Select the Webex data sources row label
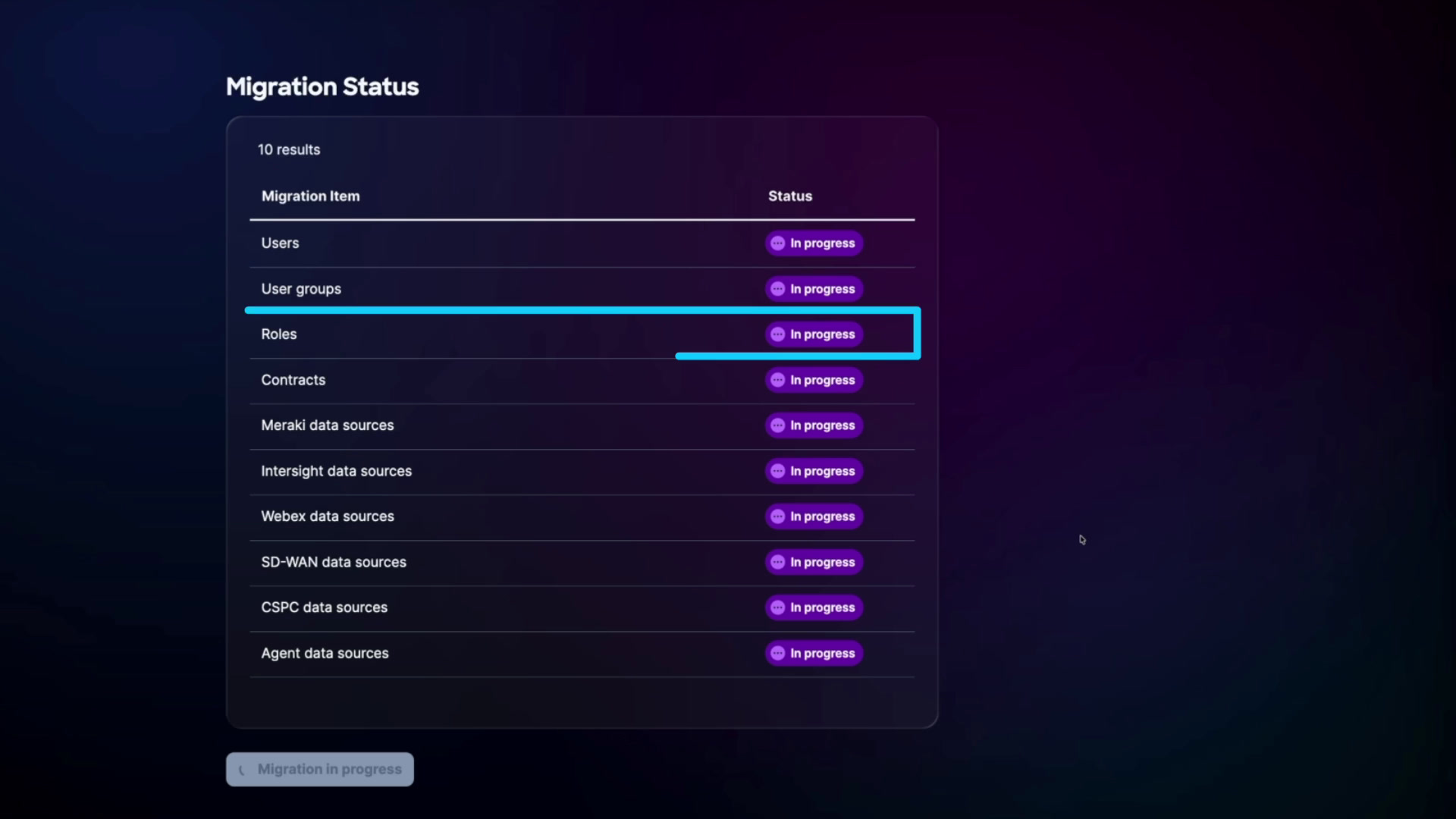Screen dimensions: 1456x819 pyautogui.click(x=328, y=516)
